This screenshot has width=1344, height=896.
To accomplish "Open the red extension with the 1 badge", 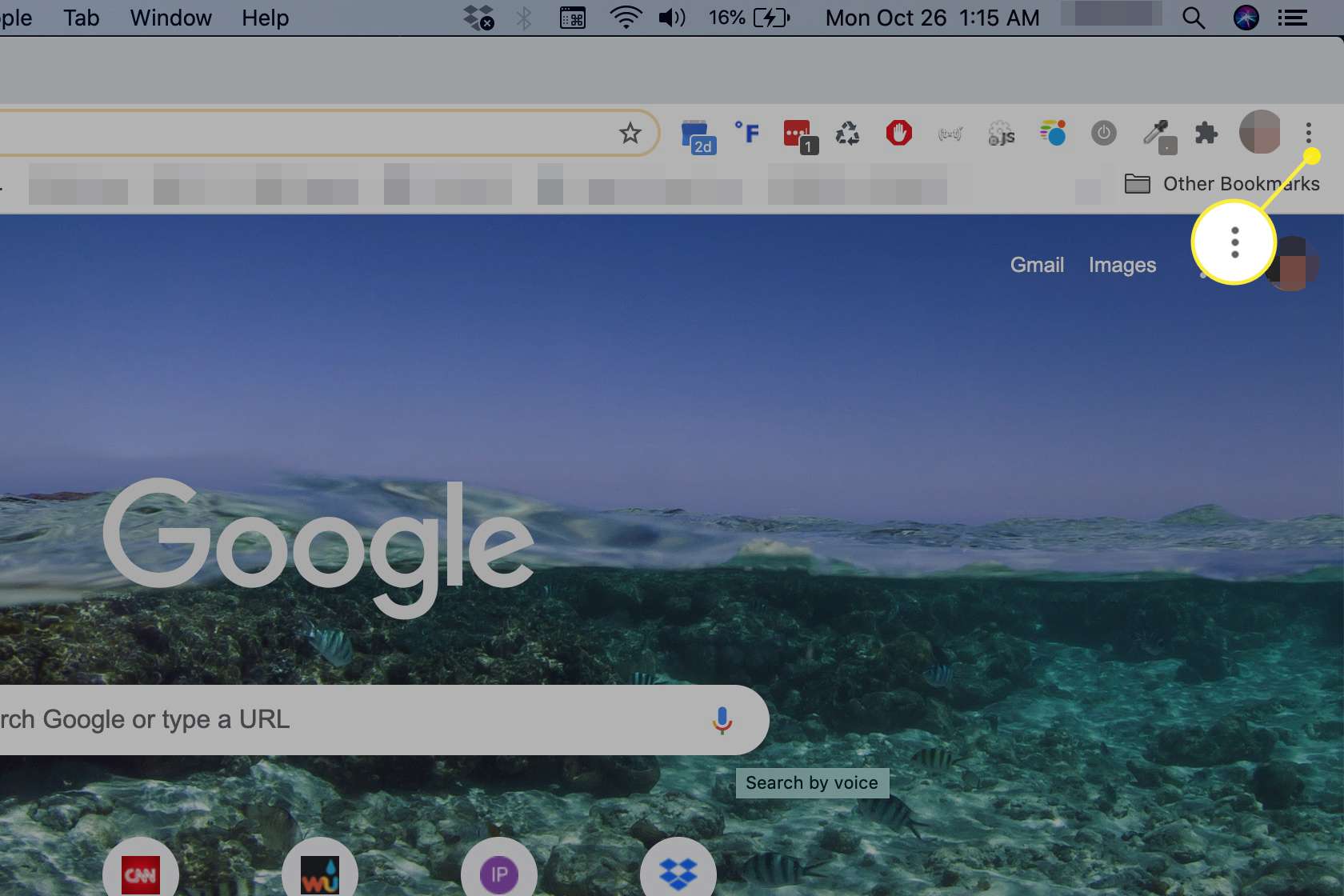I will pos(800,135).
